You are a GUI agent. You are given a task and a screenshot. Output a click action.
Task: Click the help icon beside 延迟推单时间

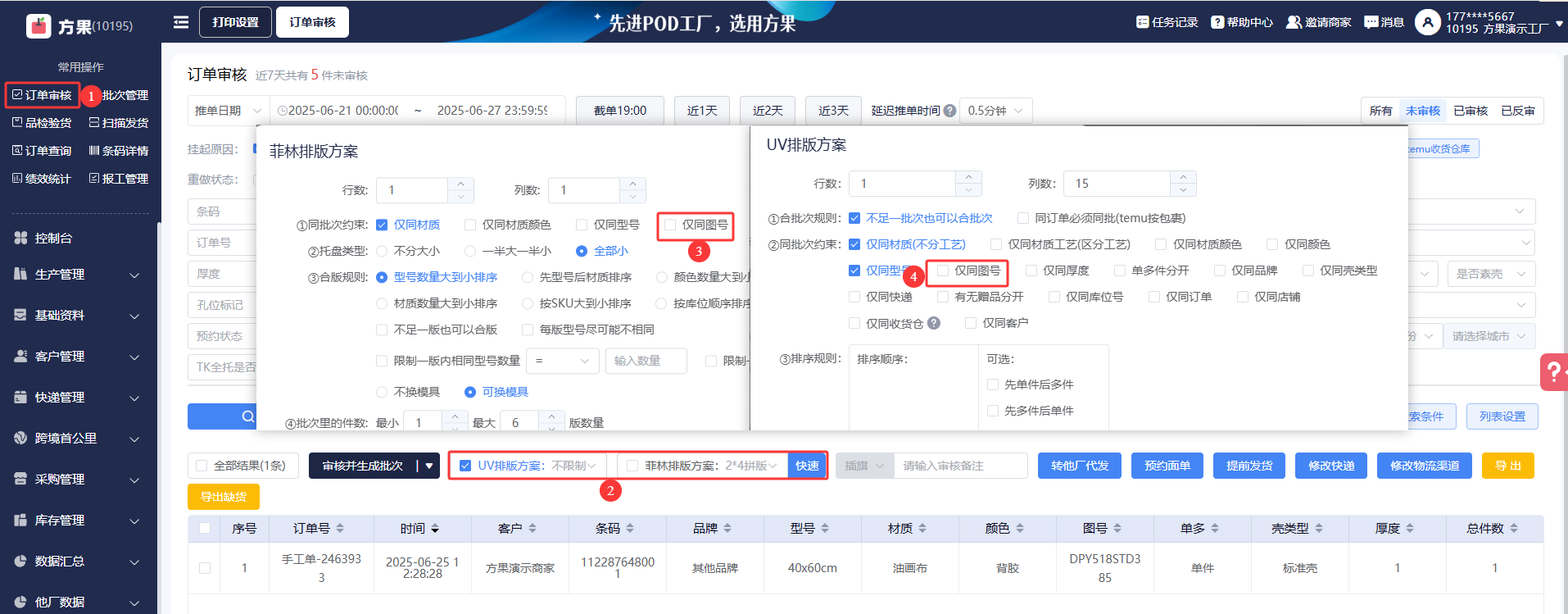(x=949, y=111)
